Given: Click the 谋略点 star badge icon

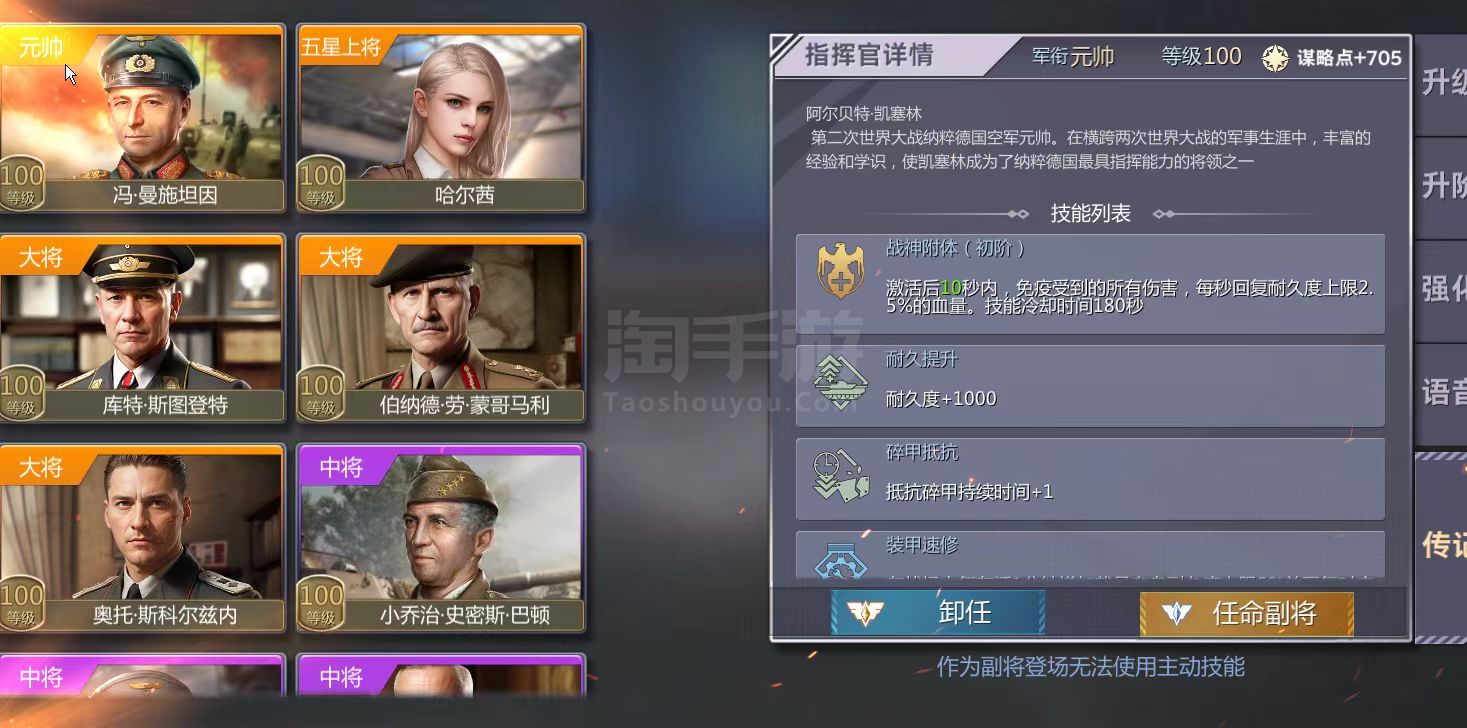Looking at the screenshot, I should (1275, 58).
